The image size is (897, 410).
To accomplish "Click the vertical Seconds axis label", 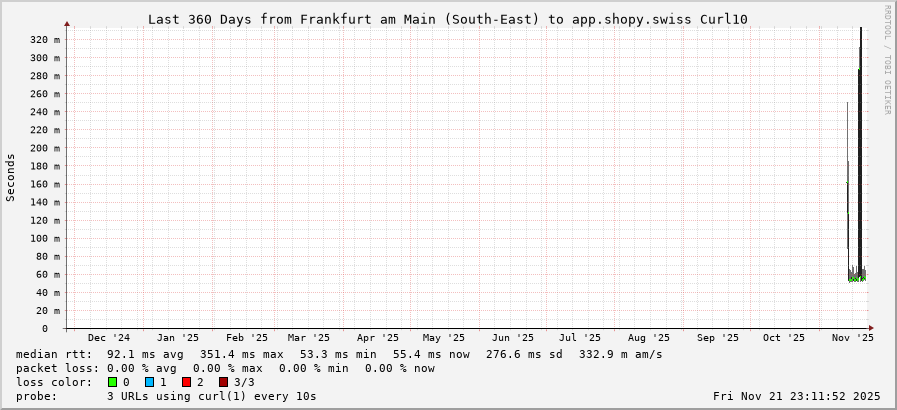I will tap(11, 178).
